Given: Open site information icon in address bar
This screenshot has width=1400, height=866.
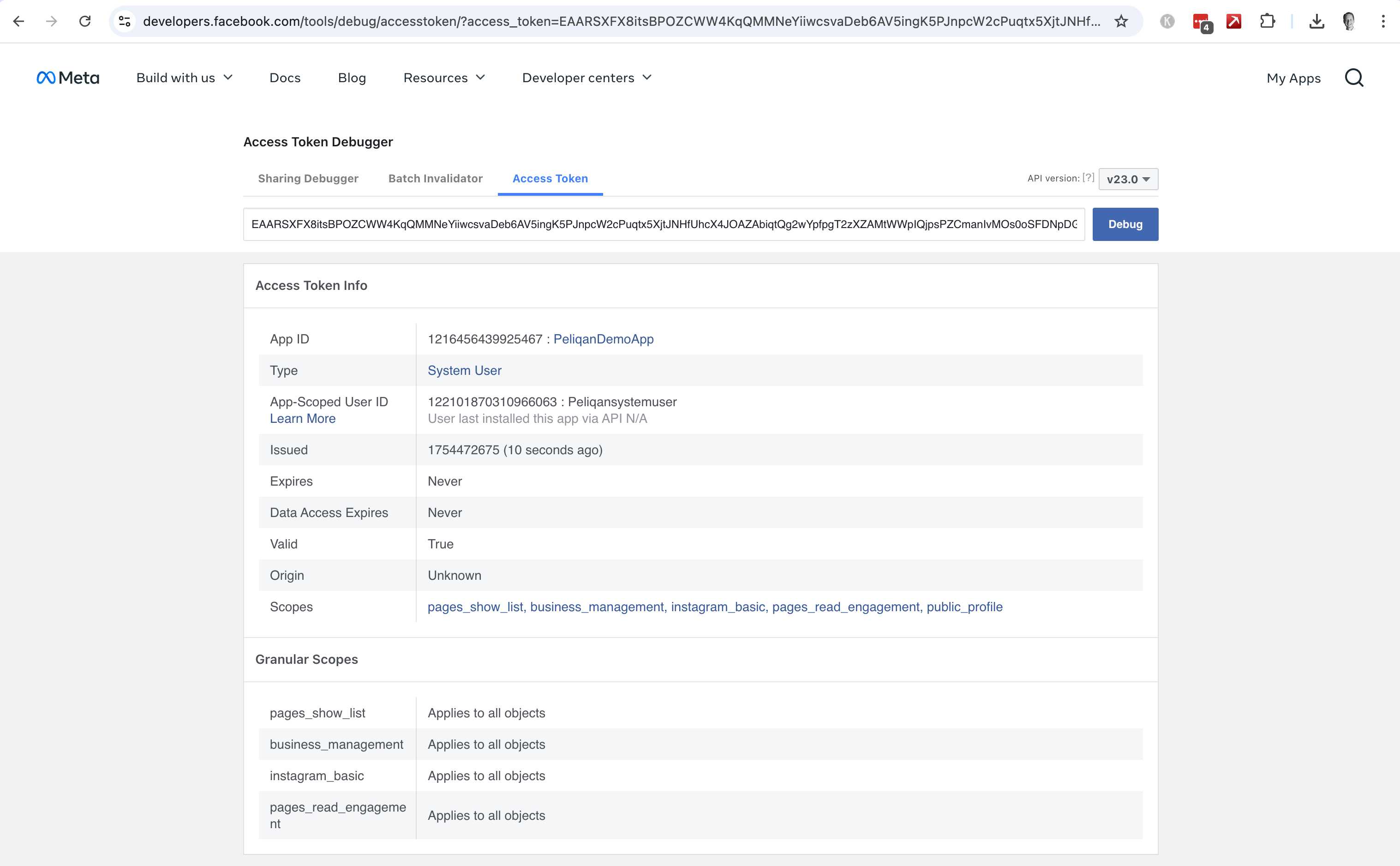Looking at the screenshot, I should [124, 21].
